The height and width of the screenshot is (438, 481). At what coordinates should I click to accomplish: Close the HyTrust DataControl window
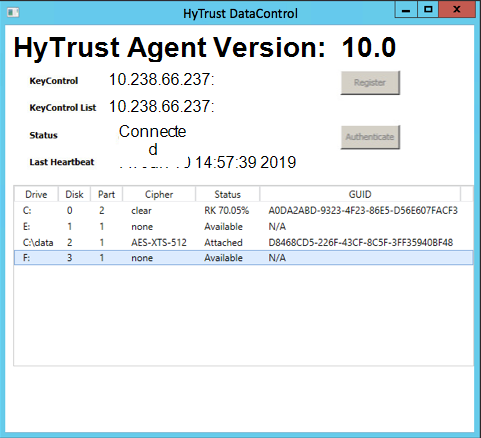coord(457,10)
